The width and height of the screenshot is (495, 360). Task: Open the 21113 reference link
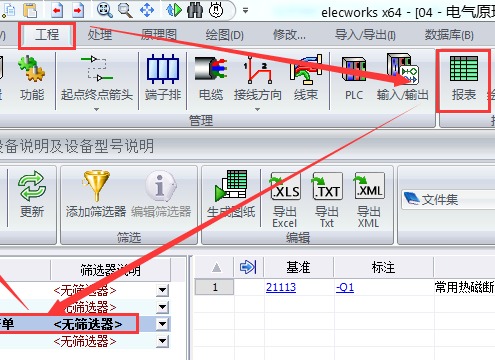(x=281, y=287)
